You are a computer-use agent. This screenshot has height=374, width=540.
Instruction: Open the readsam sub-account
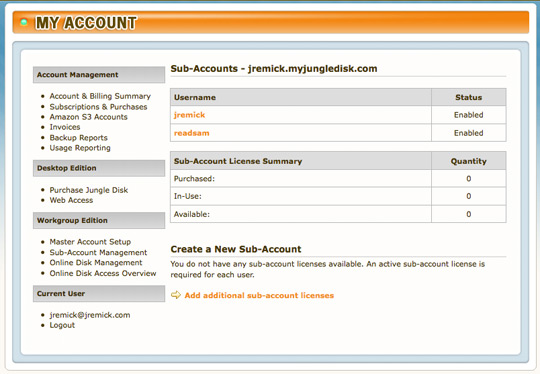191,133
